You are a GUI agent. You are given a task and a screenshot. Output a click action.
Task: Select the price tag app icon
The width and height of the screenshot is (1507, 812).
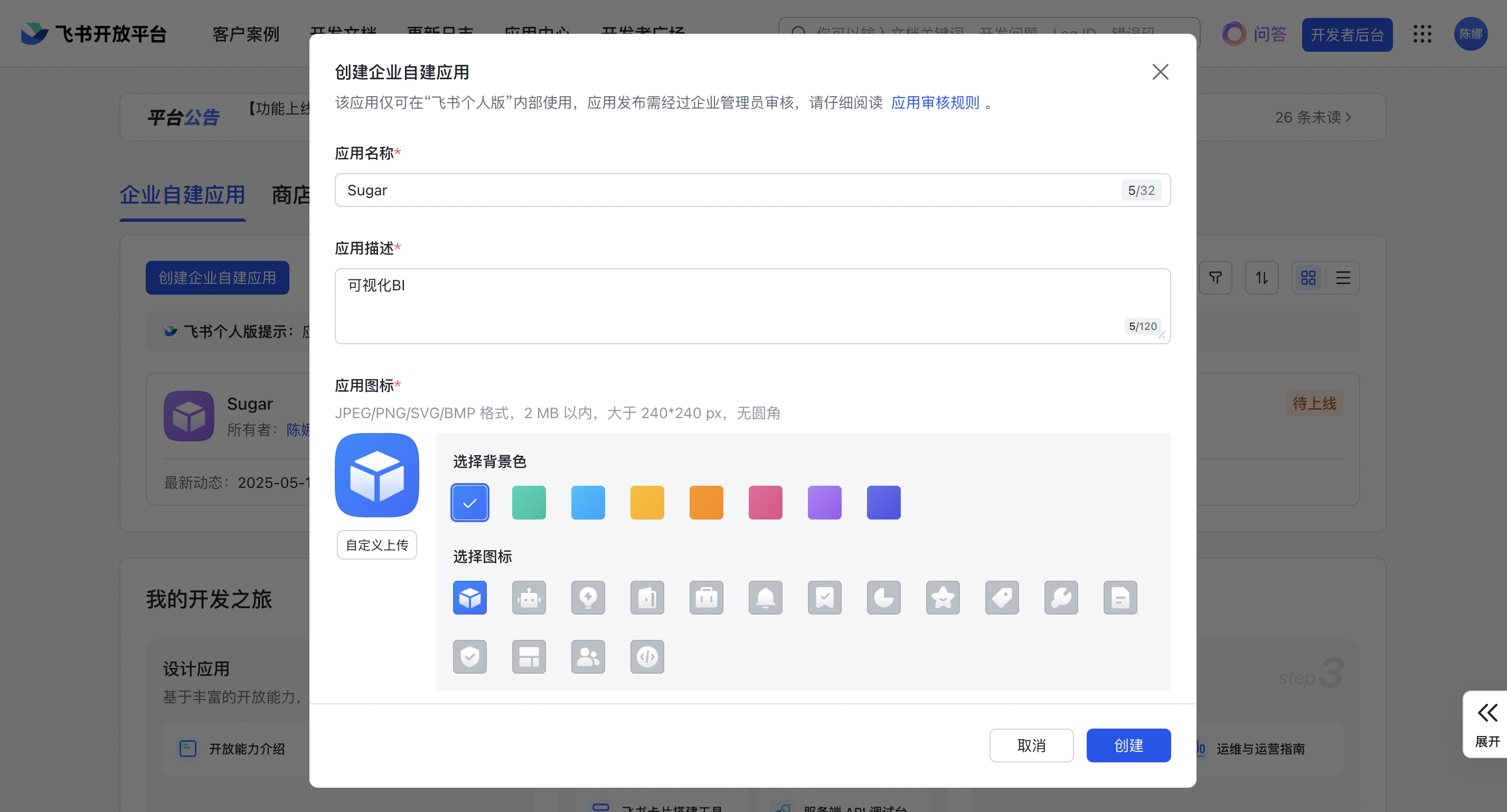[x=1002, y=597]
